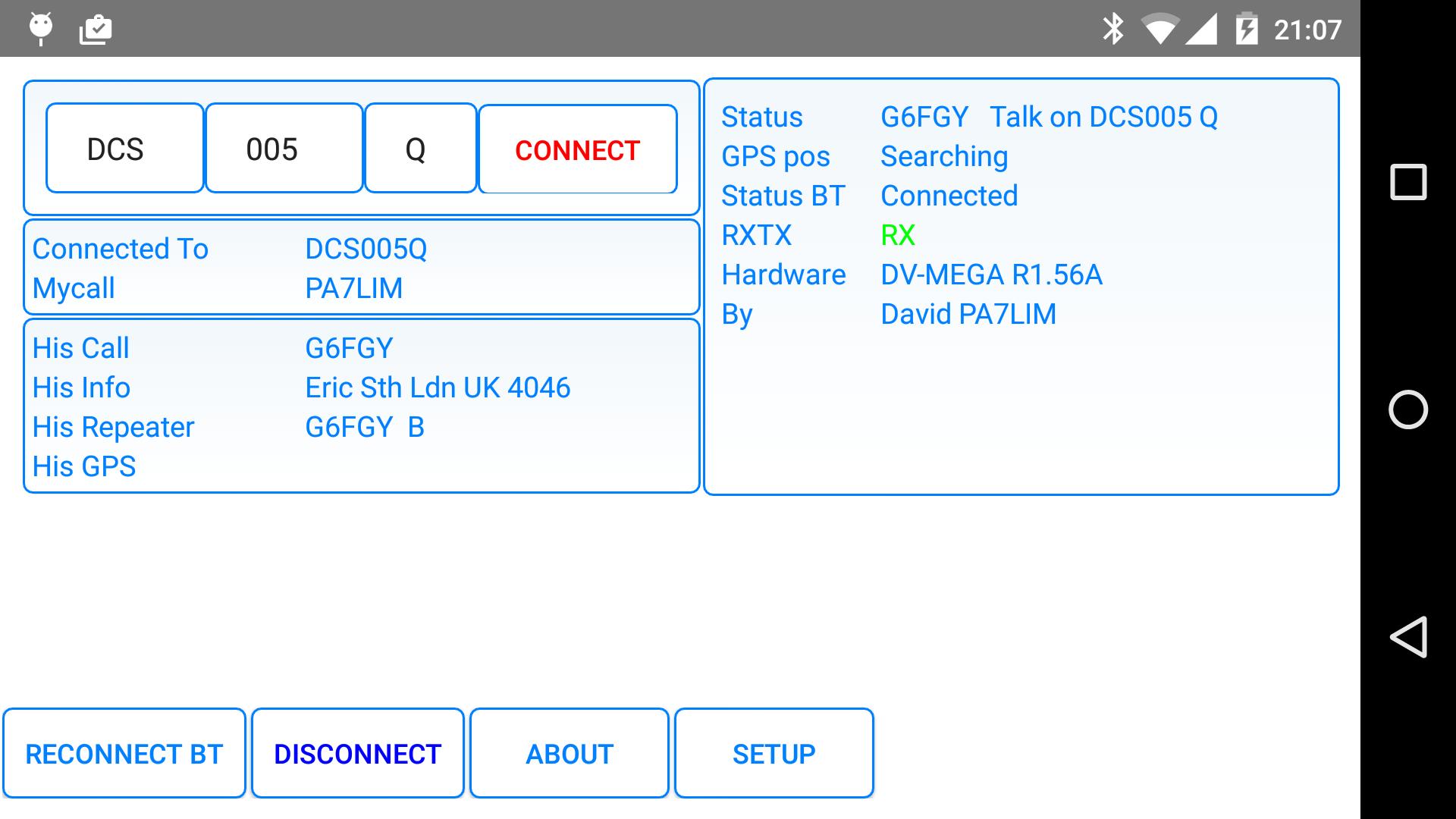
Task: Open the 005 reflector number selector
Action: pos(284,149)
